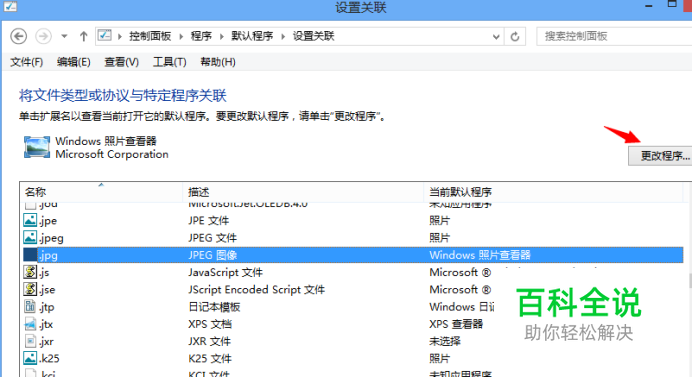Click the Forward navigation arrow
Image resolution: width=692 pixels, height=377 pixels.
point(43,36)
